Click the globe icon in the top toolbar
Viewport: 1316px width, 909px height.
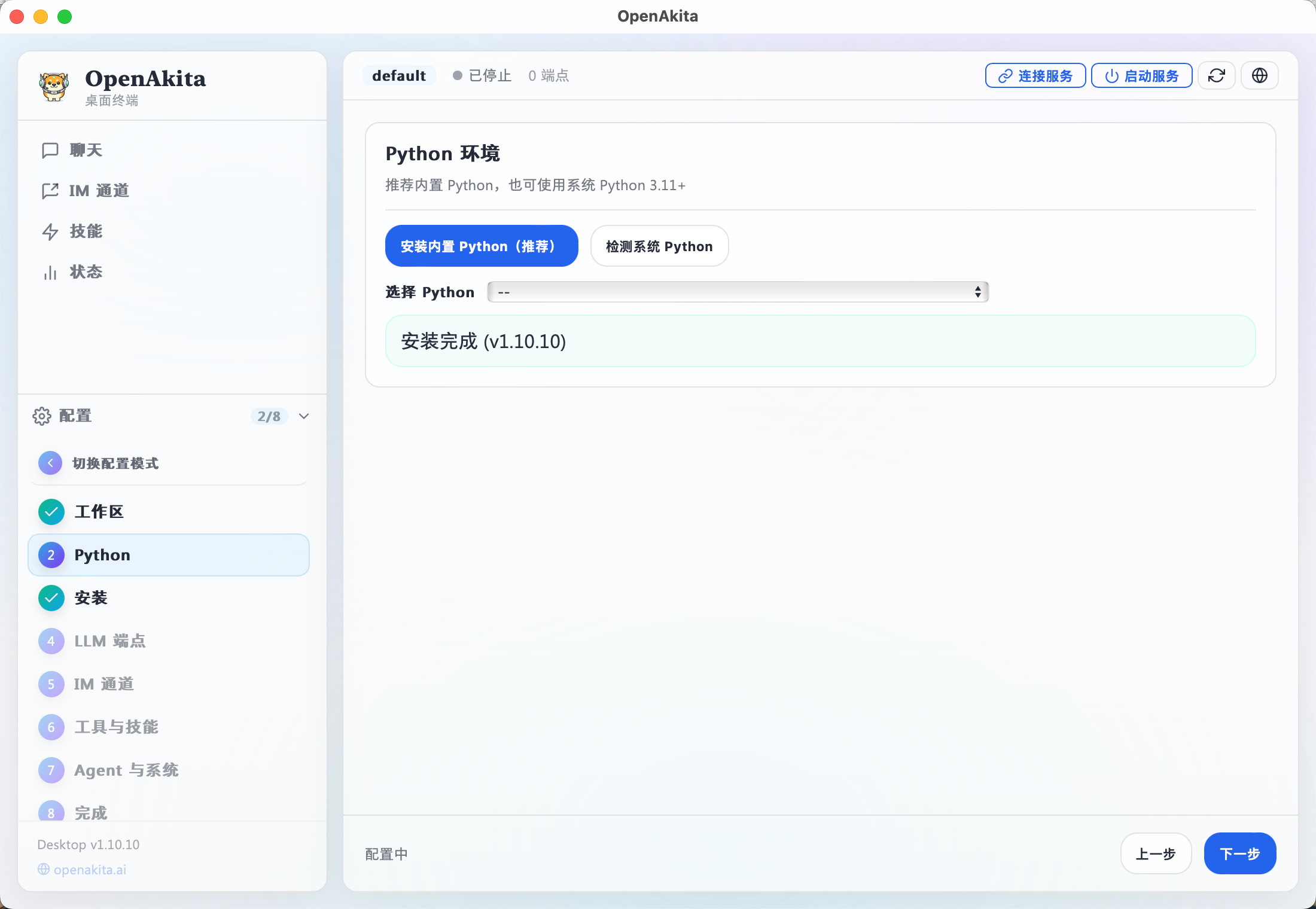[1259, 75]
